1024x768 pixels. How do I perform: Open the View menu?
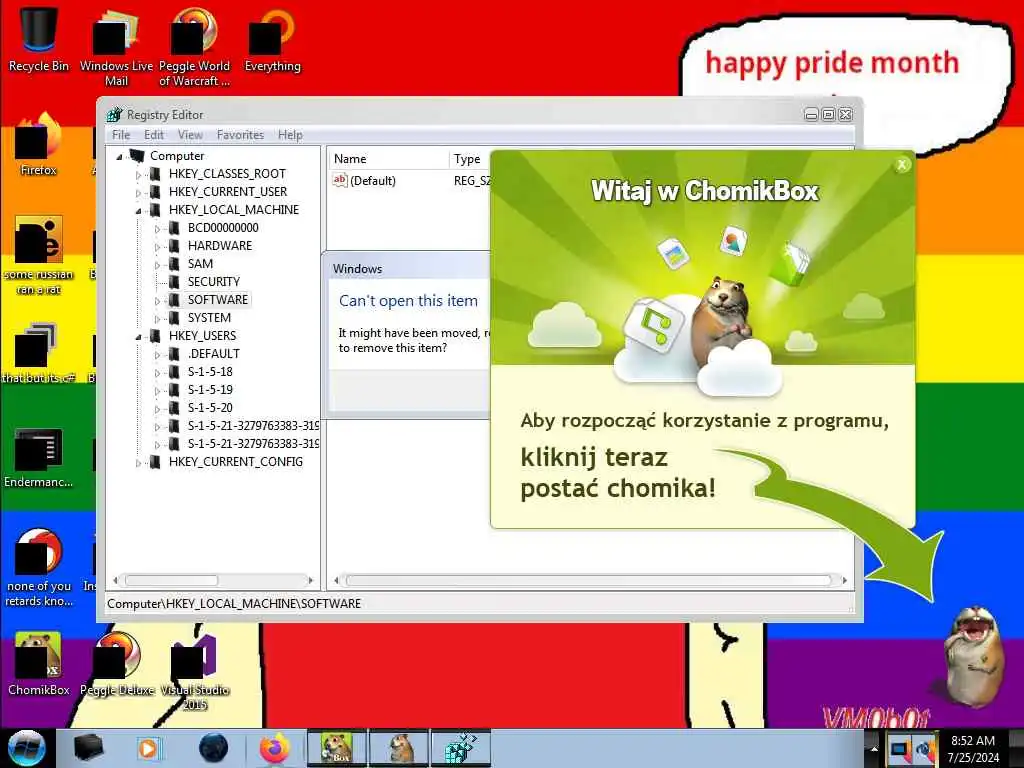pos(190,135)
